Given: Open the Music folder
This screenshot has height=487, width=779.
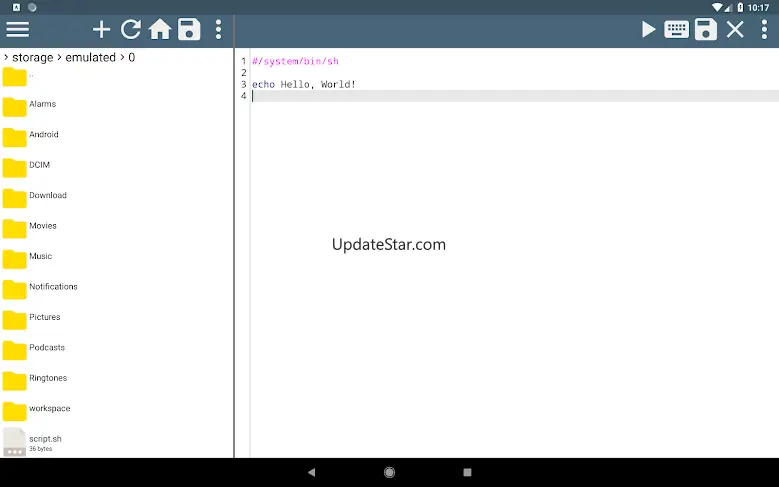Looking at the screenshot, I should 117,258.
